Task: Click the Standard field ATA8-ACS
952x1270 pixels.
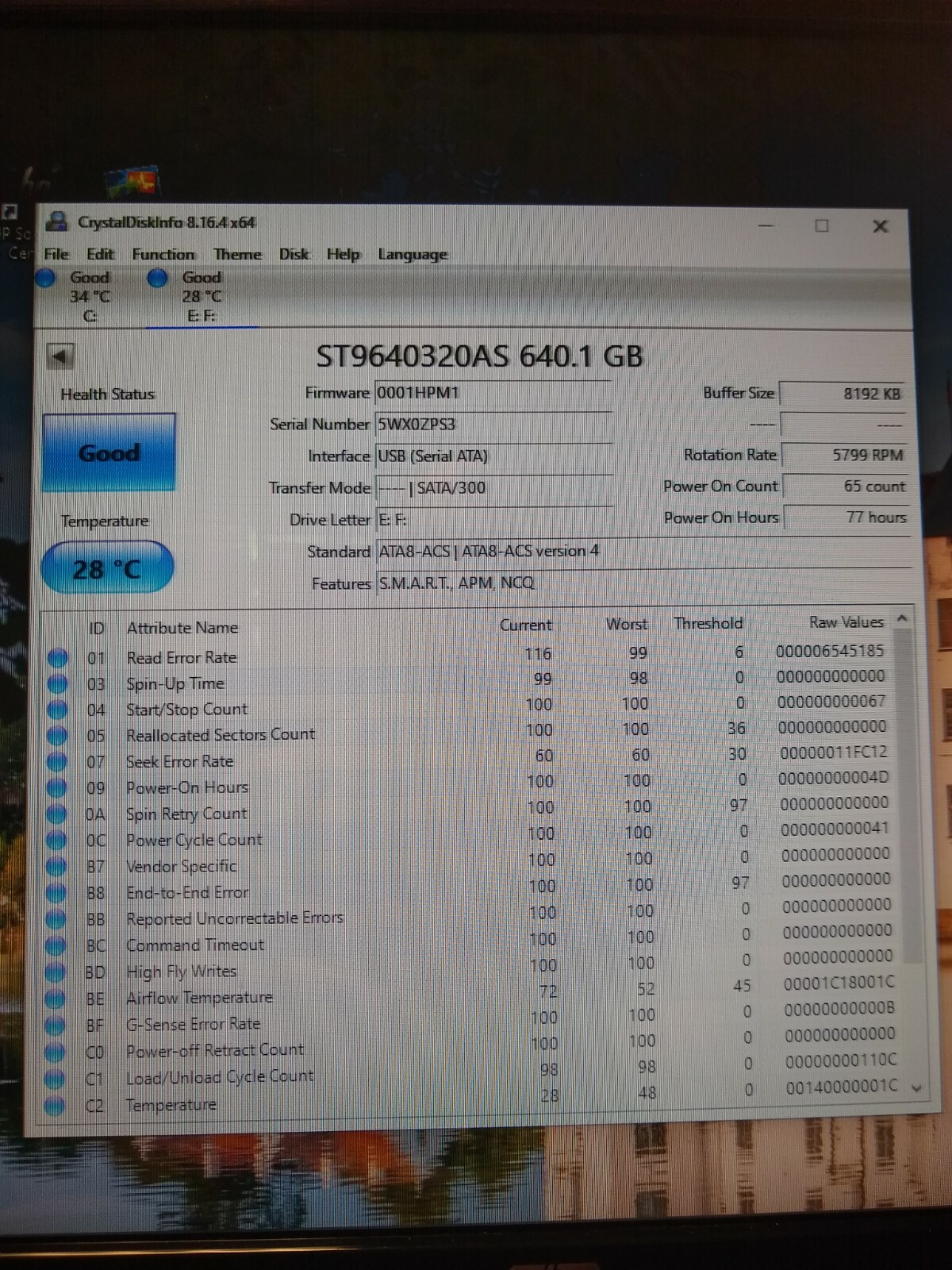Action: [x=643, y=551]
